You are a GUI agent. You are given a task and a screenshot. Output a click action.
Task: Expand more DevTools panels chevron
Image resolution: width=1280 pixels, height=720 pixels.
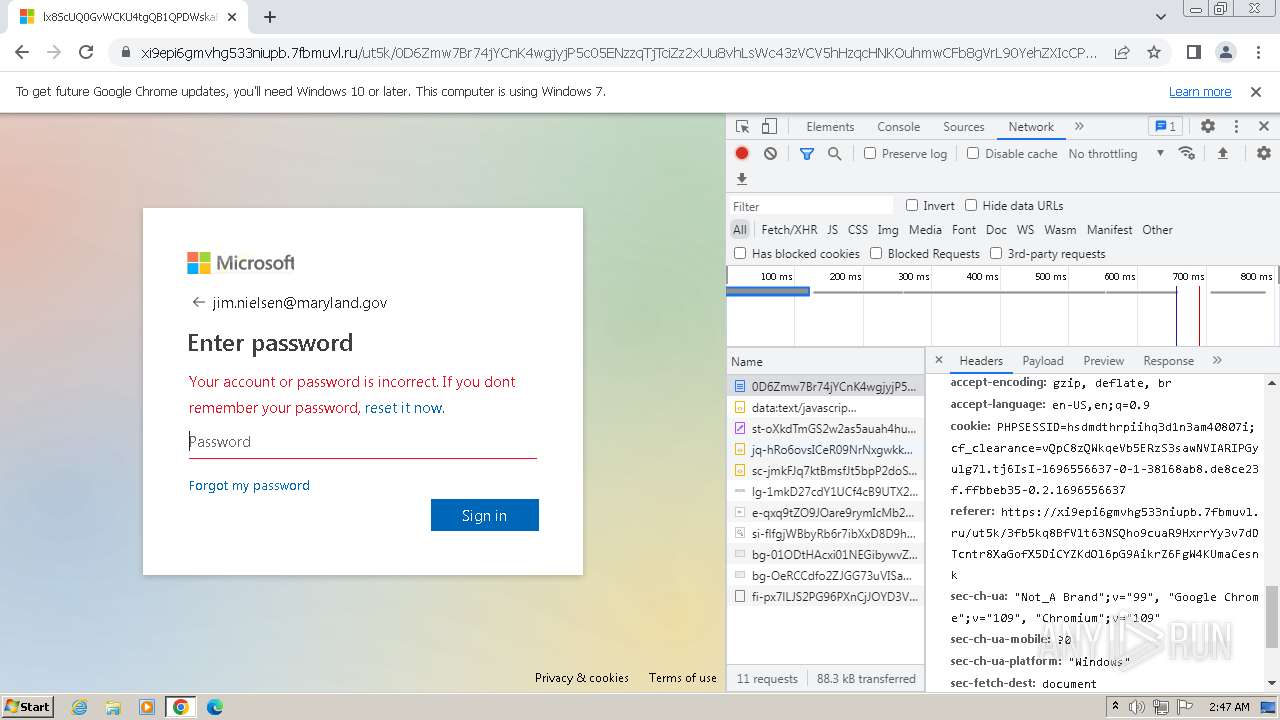(x=1079, y=127)
